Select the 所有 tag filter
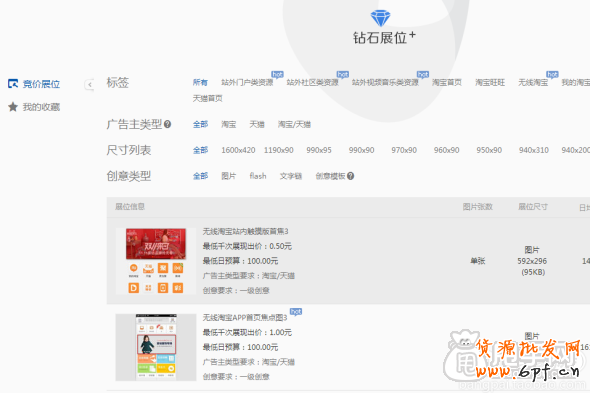Image resolution: width=590 pixels, height=393 pixels. click(200, 82)
